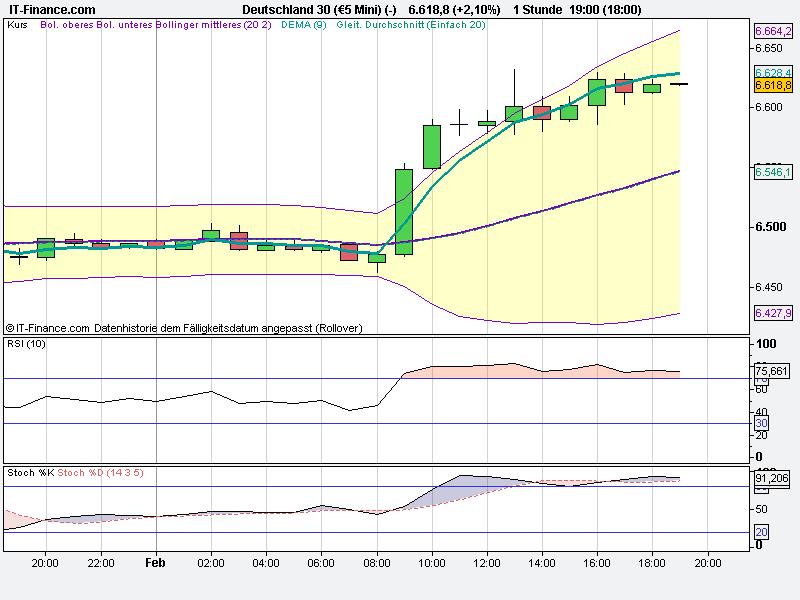This screenshot has height=600, width=800.
Task: Click the highlighted 6.618,8 price tag
Action: [x=771, y=87]
